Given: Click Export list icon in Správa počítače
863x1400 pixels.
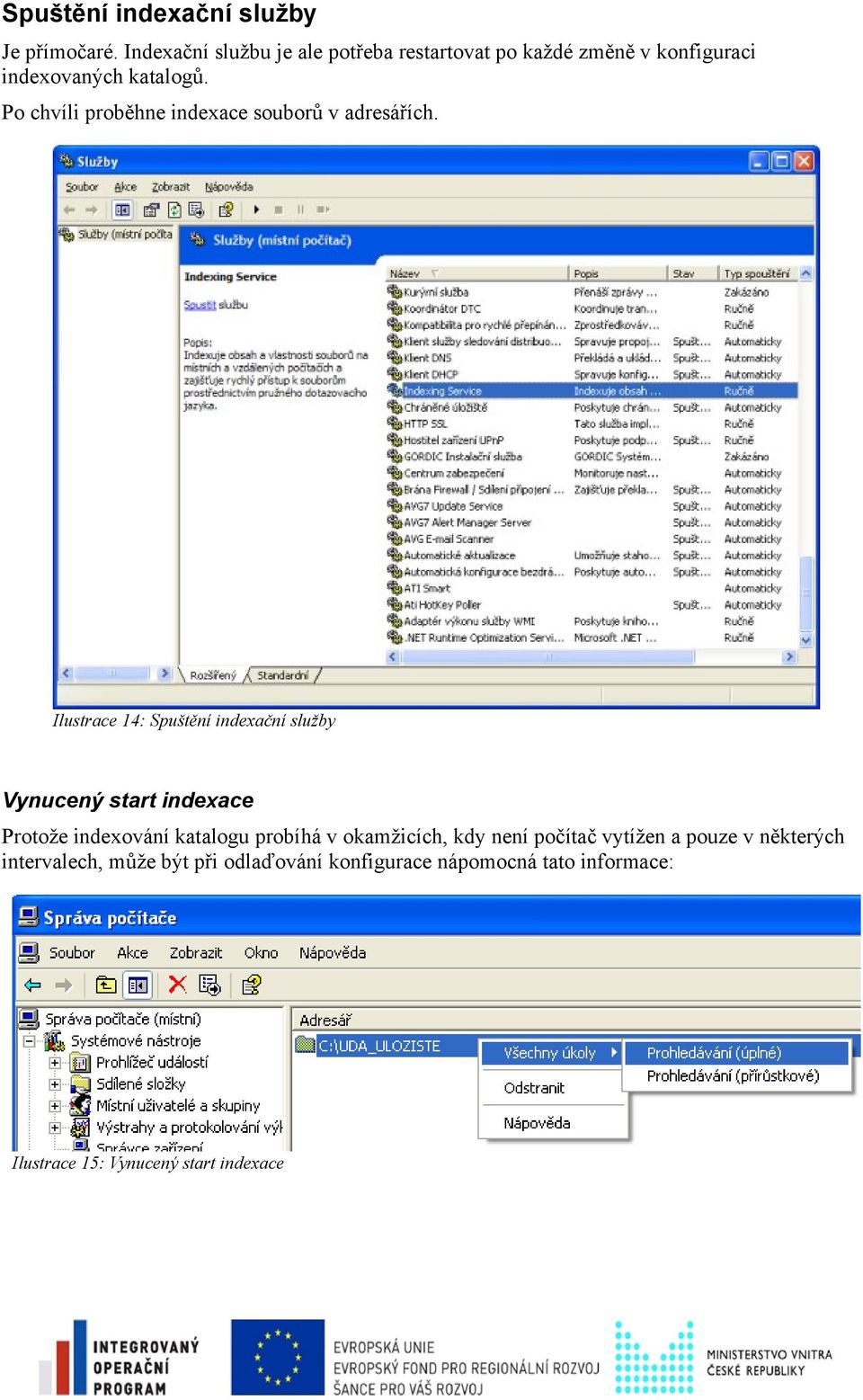Looking at the screenshot, I should click(210, 985).
